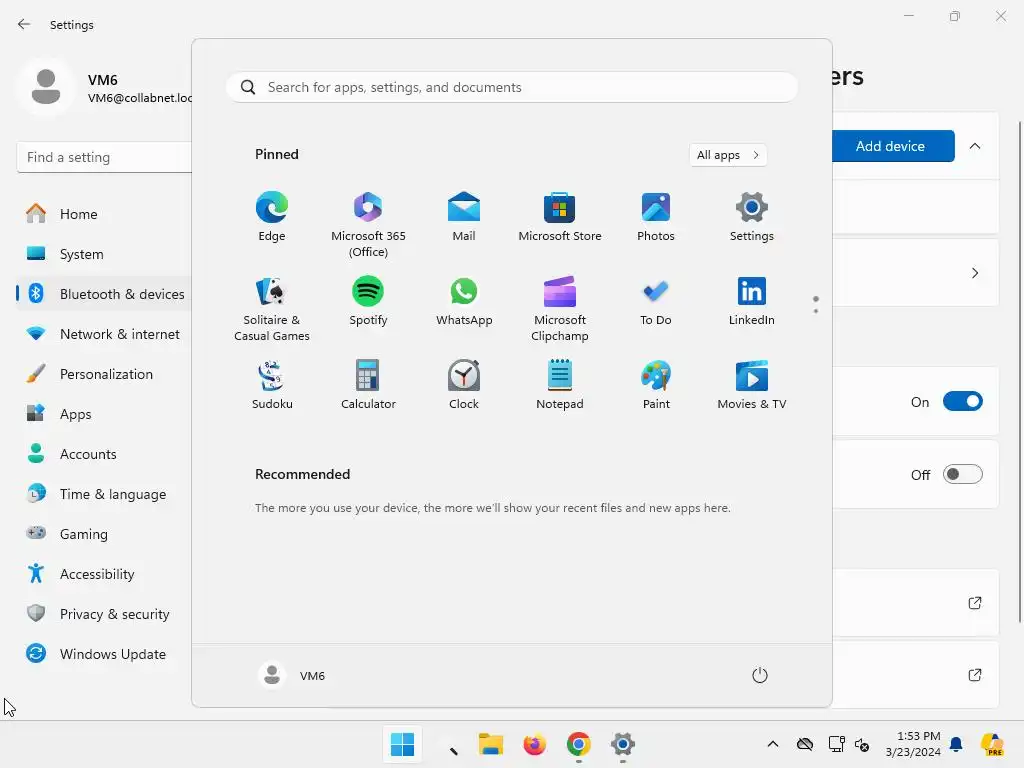The width and height of the screenshot is (1024, 768).
Task: Open the display/network tray icon
Action: click(837, 744)
